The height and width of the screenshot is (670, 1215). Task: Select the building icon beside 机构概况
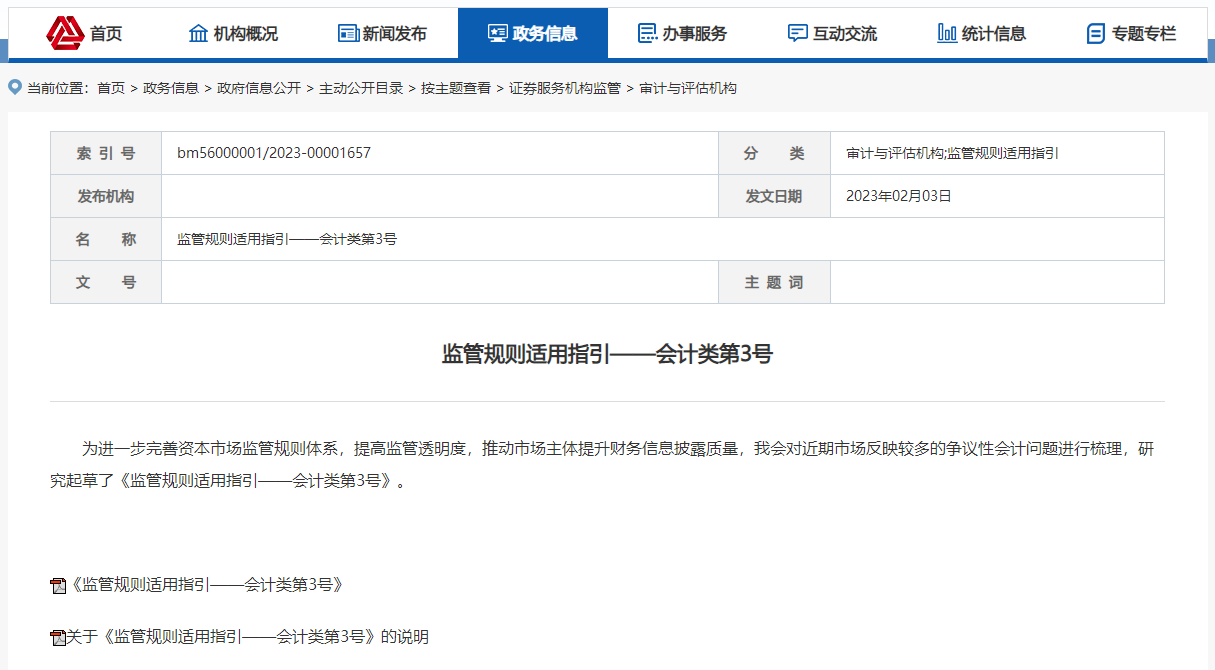point(196,31)
